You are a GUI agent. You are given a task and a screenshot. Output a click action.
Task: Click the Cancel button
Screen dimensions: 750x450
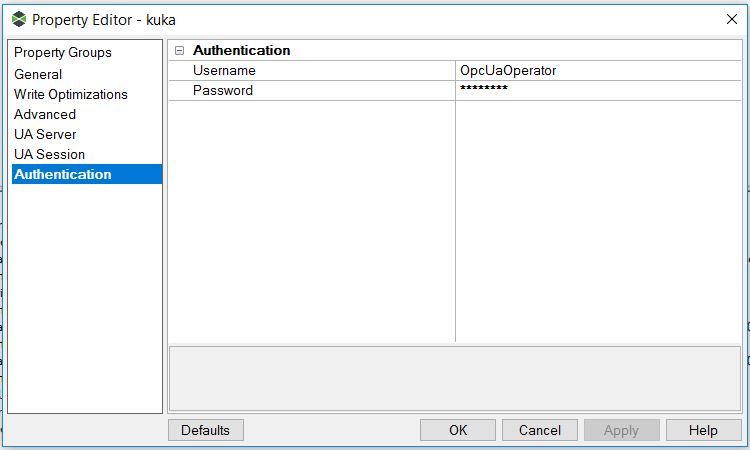(x=540, y=430)
